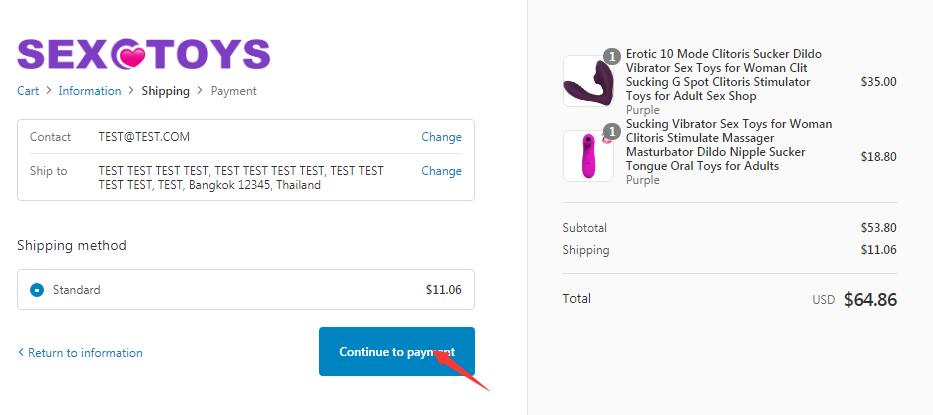
Task: Return to information page
Action: coord(80,353)
